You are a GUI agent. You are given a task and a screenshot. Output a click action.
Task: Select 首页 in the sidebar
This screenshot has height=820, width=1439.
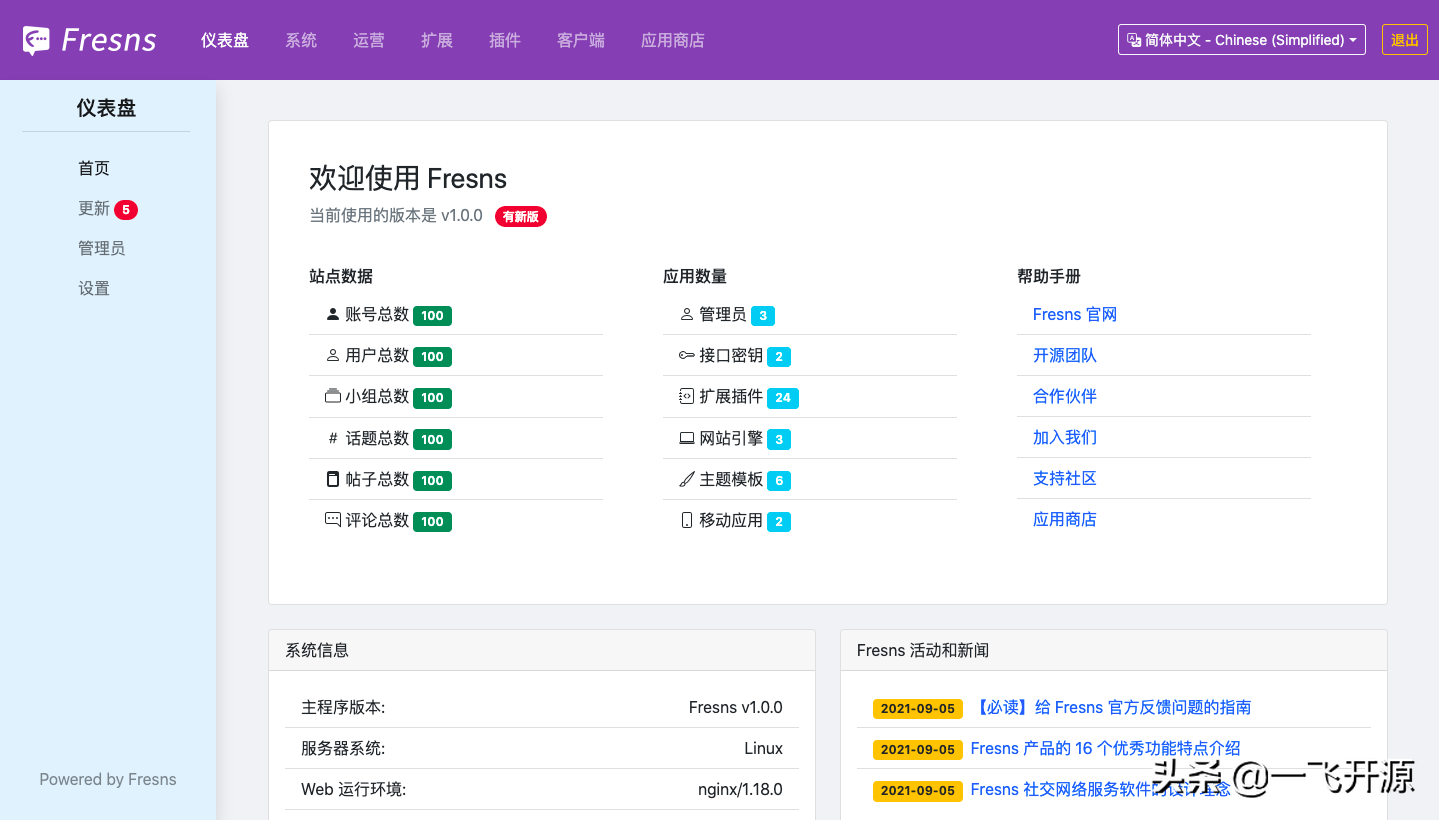coord(94,168)
